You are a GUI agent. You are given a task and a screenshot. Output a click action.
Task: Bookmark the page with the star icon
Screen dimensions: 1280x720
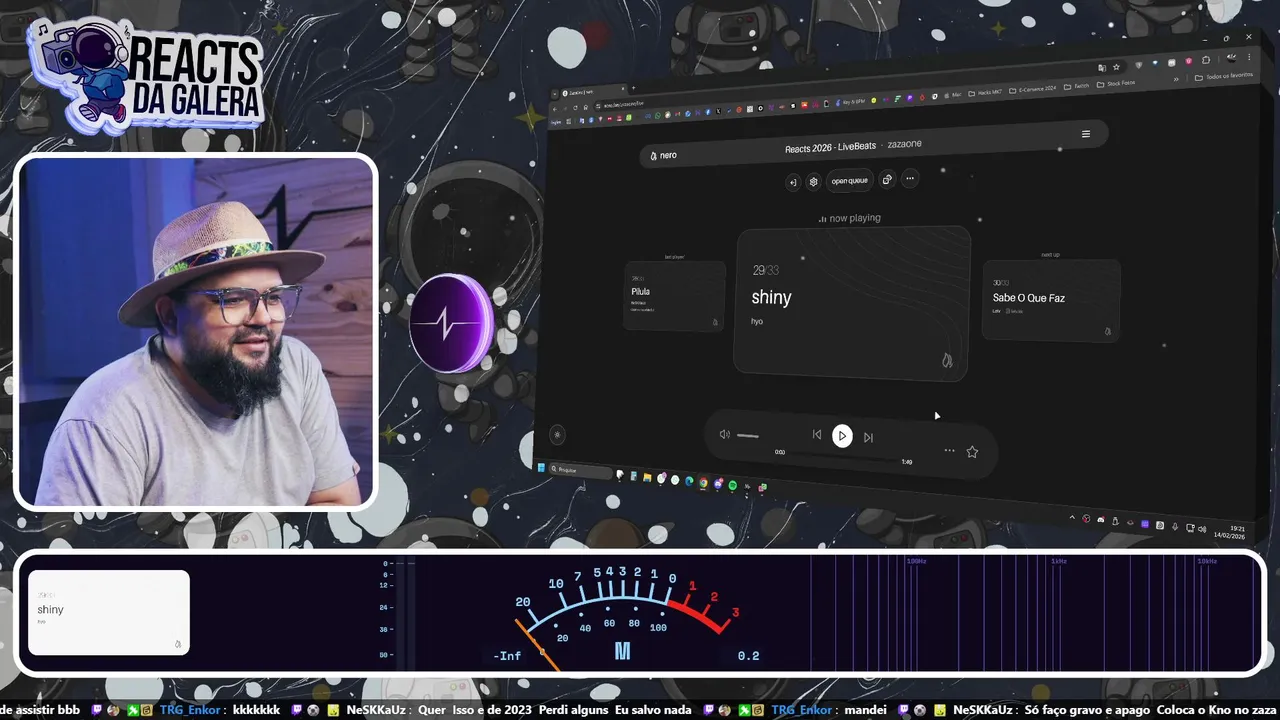coord(1116,67)
